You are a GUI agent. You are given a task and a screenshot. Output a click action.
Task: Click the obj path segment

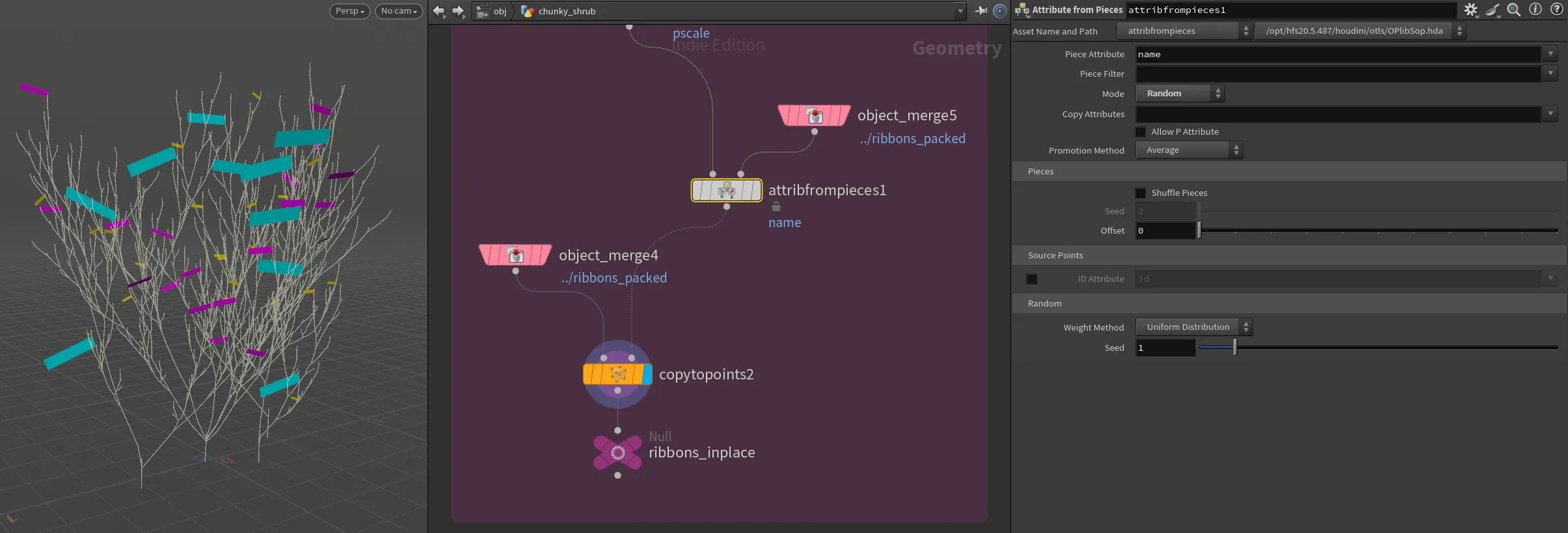pos(500,11)
